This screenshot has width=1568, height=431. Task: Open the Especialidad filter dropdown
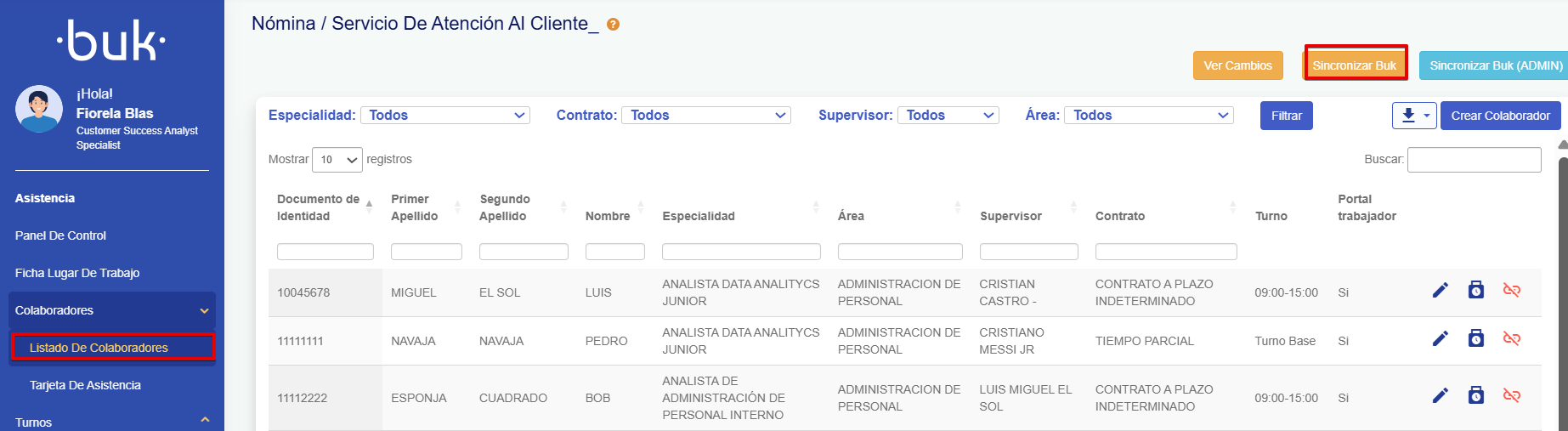click(444, 115)
